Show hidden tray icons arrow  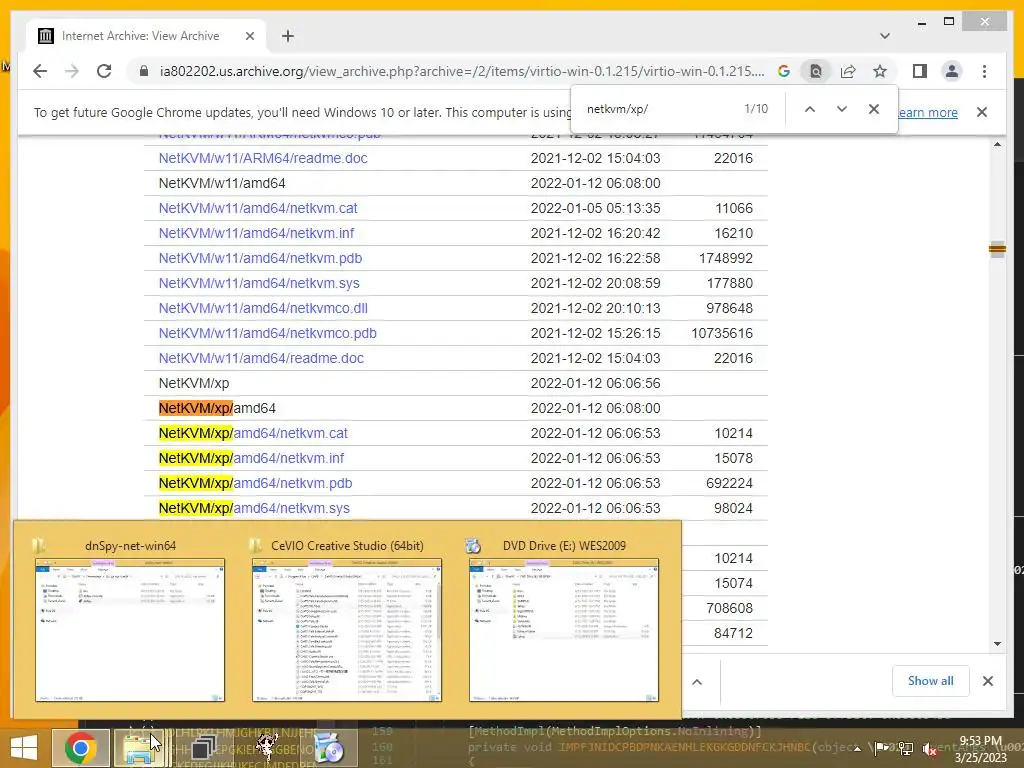[x=857, y=748]
